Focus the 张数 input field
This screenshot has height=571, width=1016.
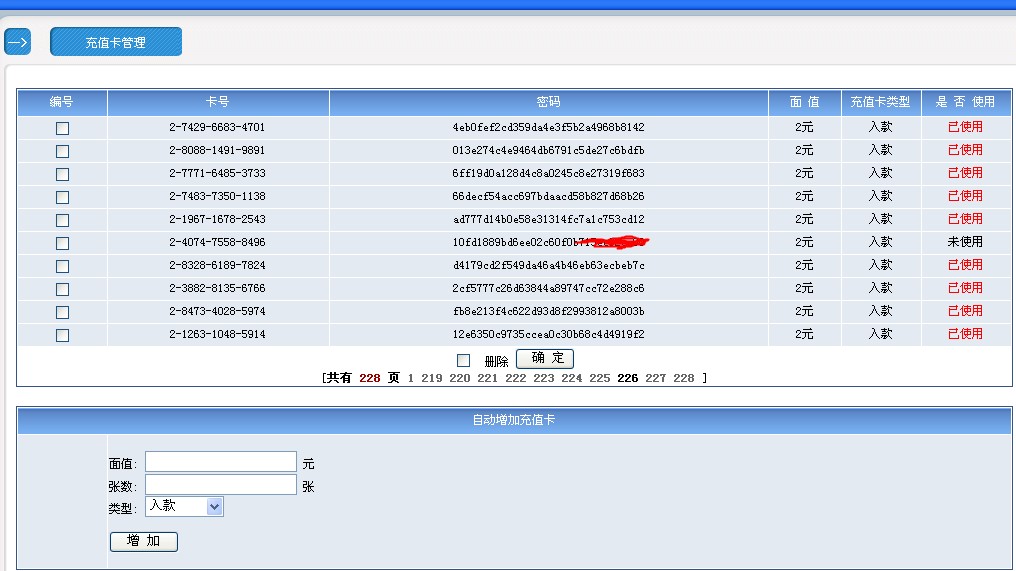click(x=221, y=485)
